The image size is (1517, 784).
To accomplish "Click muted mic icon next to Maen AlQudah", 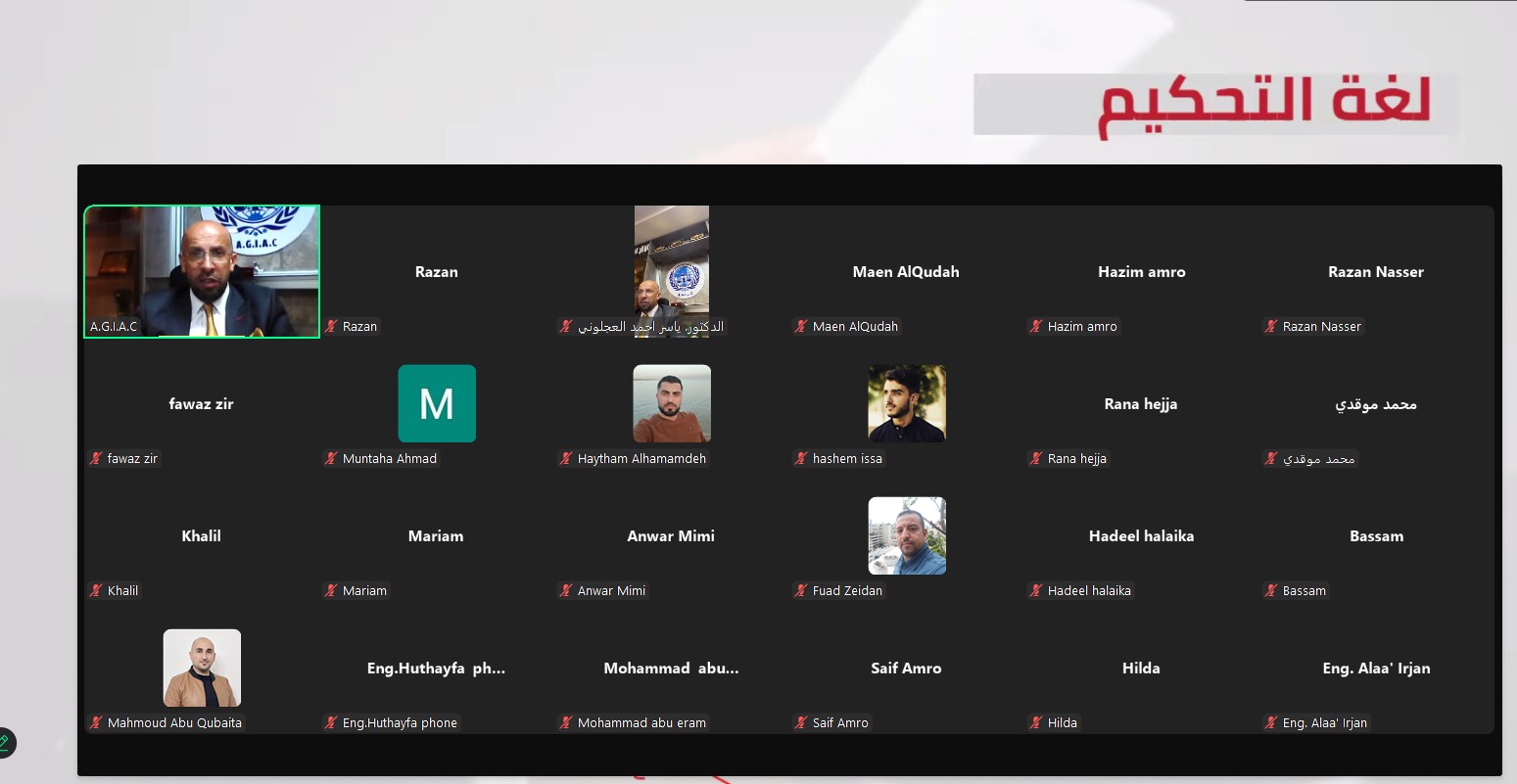I will pos(801,327).
